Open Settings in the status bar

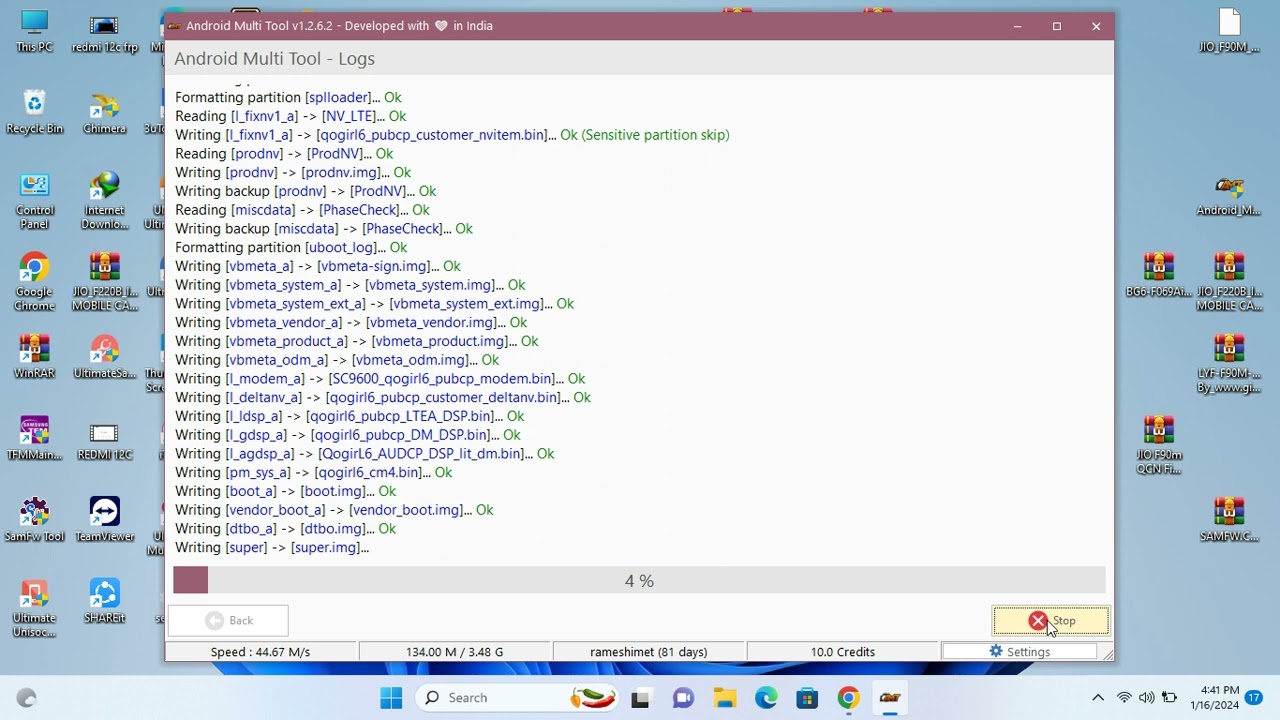click(1019, 652)
